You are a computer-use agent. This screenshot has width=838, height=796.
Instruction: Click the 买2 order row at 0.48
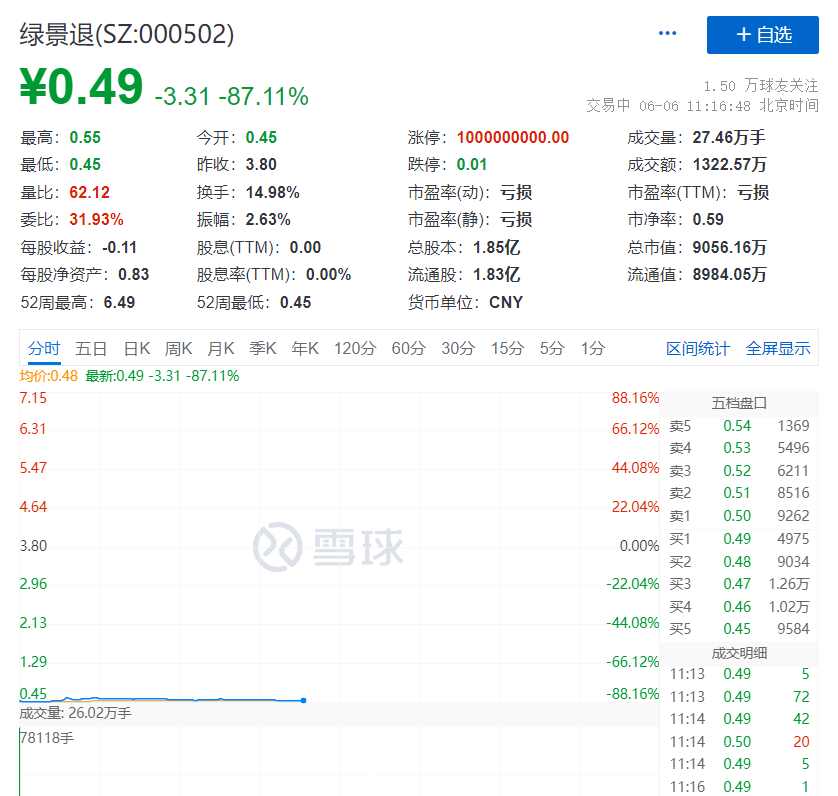click(739, 562)
